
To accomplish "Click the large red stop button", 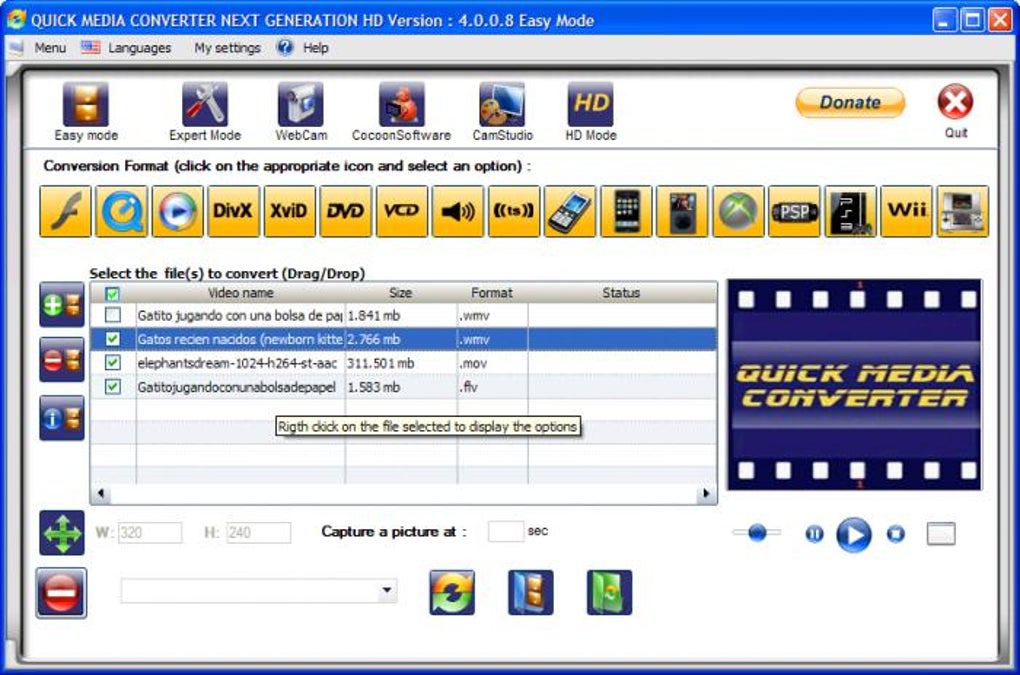I will (x=61, y=593).
